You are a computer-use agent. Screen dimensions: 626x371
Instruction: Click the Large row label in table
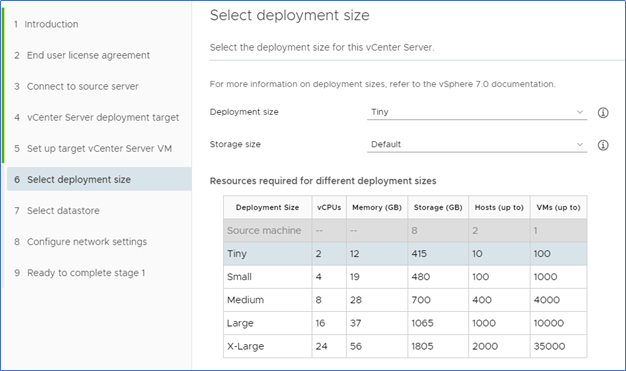(240, 323)
